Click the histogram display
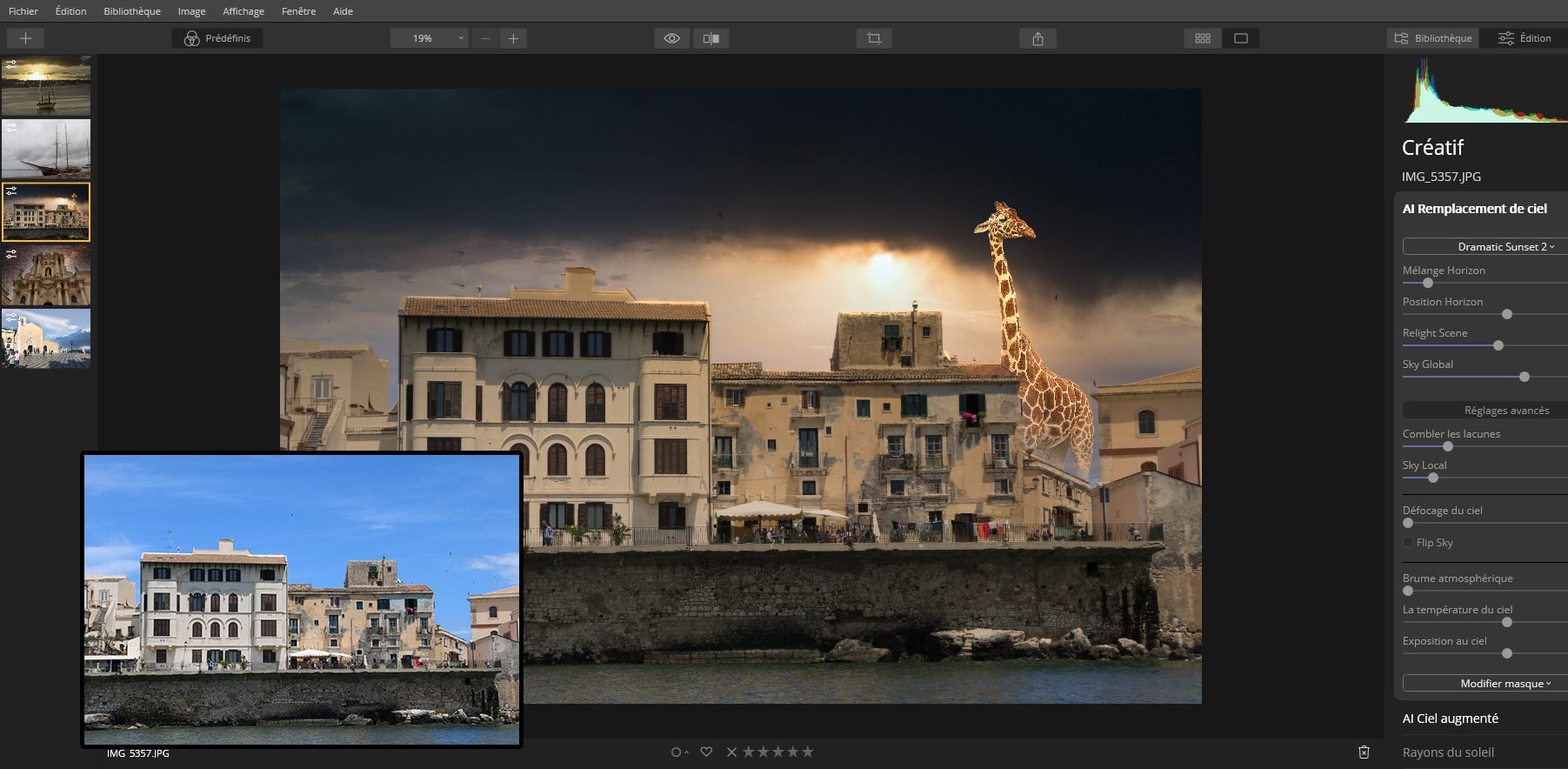 [1485, 90]
